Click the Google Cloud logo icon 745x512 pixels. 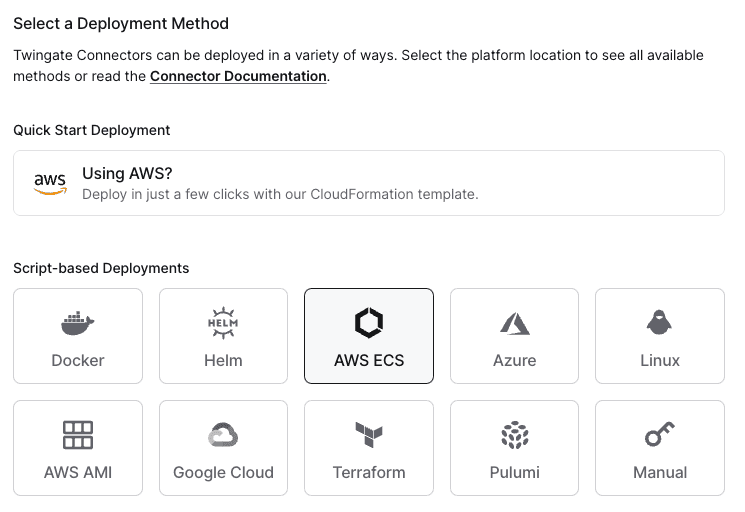click(223, 435)
